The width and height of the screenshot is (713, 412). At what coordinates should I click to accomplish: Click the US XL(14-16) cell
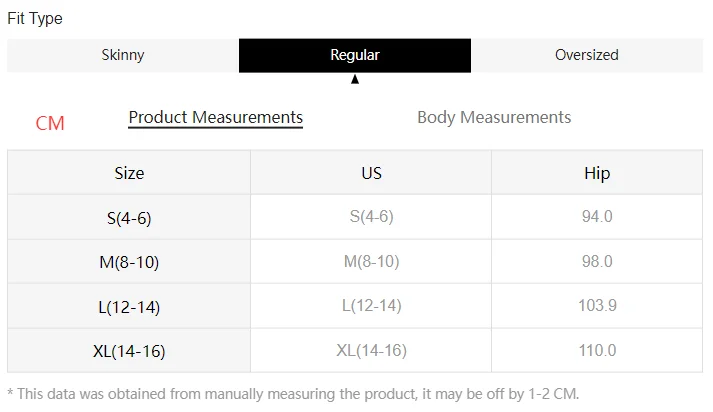[371, 351]
